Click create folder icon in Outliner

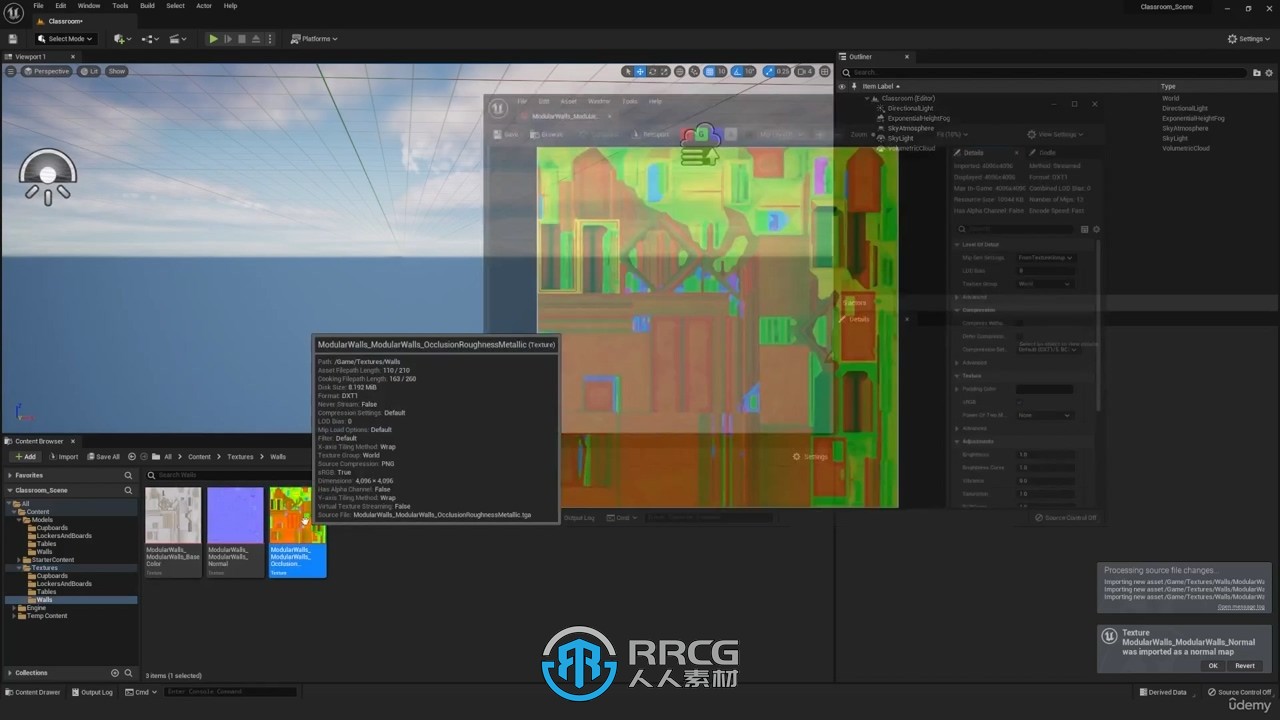click(x=1257, y=72)
